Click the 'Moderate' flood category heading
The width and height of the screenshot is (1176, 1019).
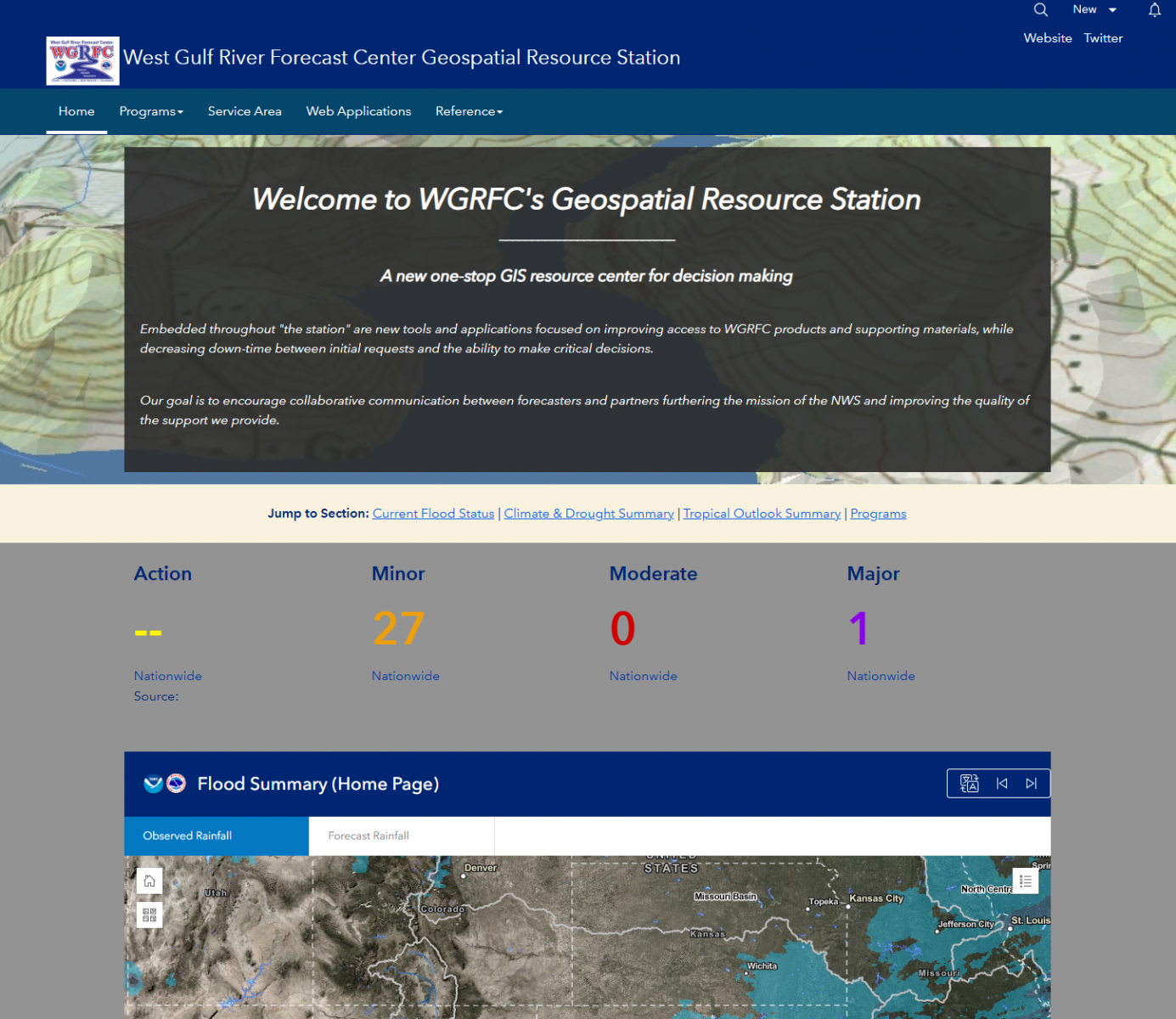pos(654,574)
